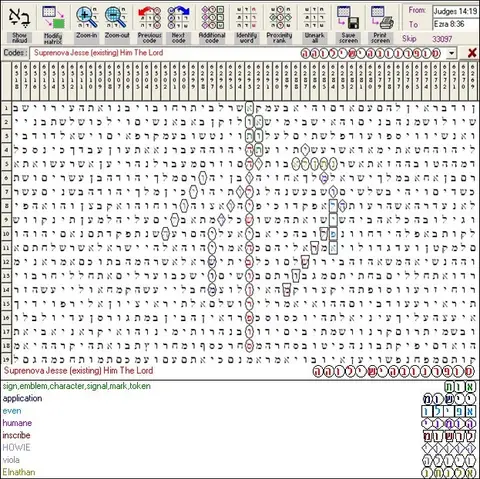
Task: Click the Hebrew letters beside 'even'
Action: 449,411
